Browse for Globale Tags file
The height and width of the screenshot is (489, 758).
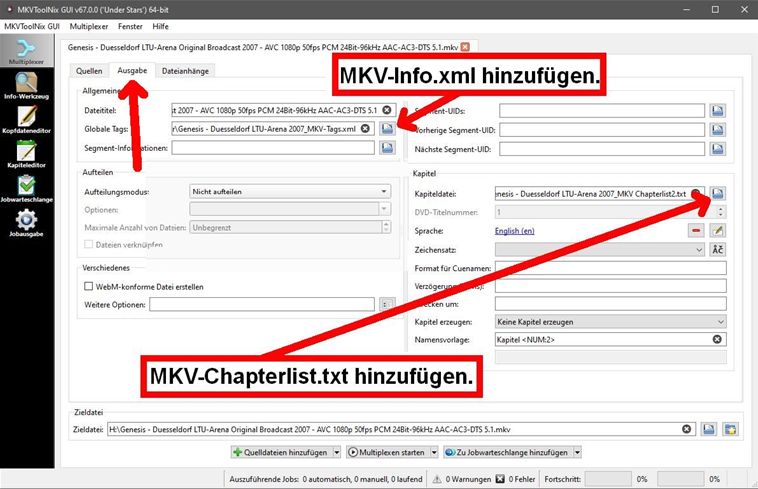pyautogui.click(x=387, y=129)
